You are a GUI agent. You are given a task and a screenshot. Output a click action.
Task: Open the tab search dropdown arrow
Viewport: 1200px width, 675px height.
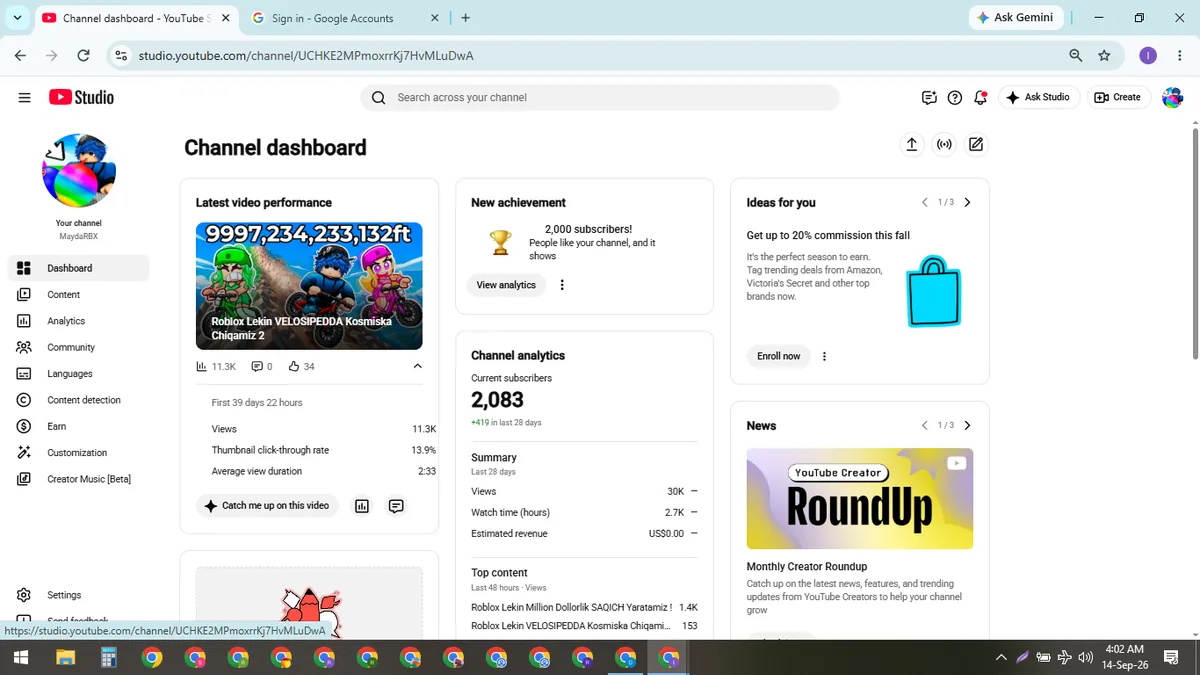point(17,18)
